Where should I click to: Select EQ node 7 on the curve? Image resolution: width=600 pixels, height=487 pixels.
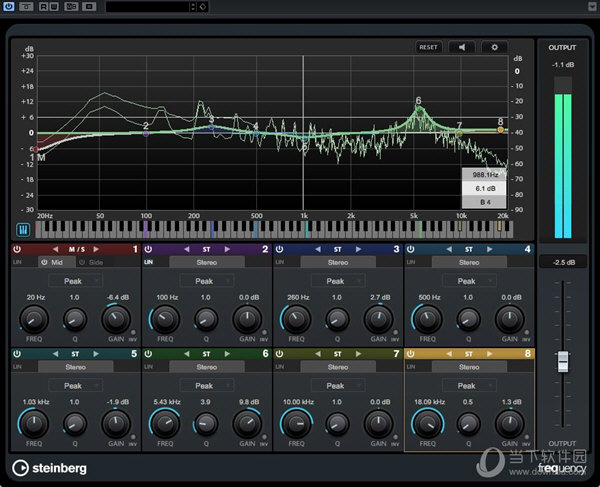459,133
